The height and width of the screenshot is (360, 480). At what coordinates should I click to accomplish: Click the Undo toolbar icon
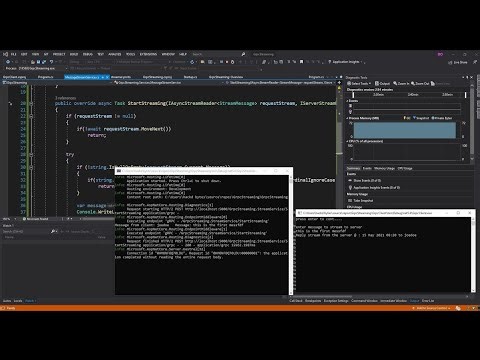[51, 62]
